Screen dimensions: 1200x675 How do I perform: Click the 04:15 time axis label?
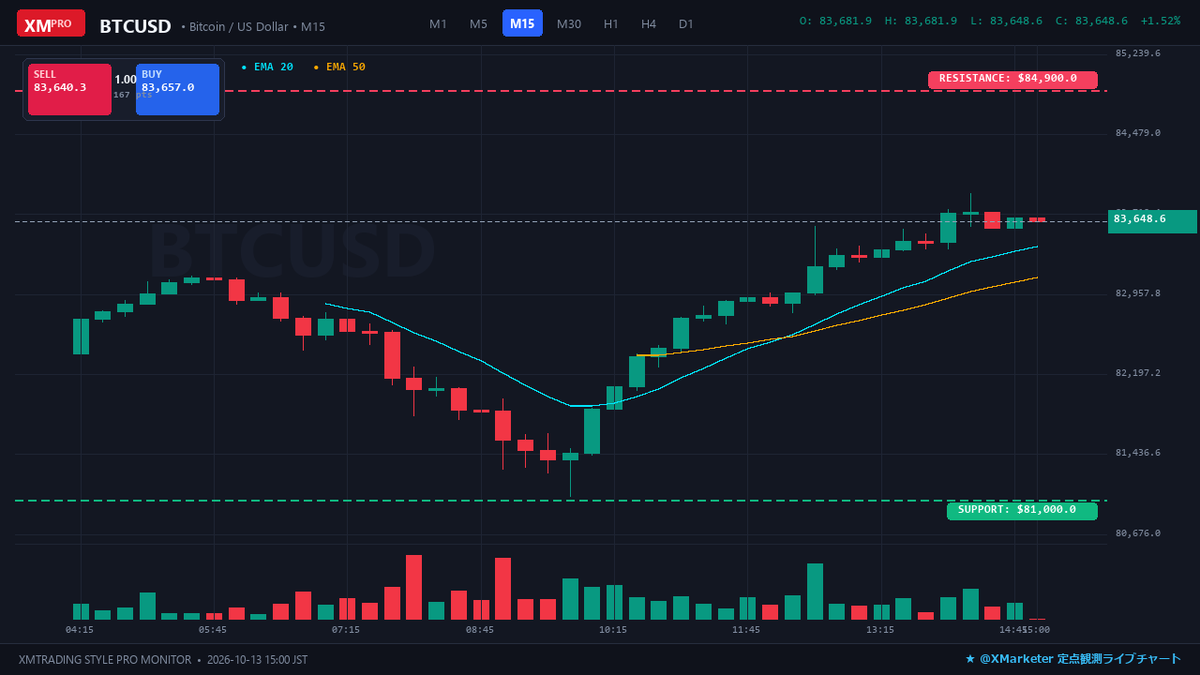coord(80,630)
